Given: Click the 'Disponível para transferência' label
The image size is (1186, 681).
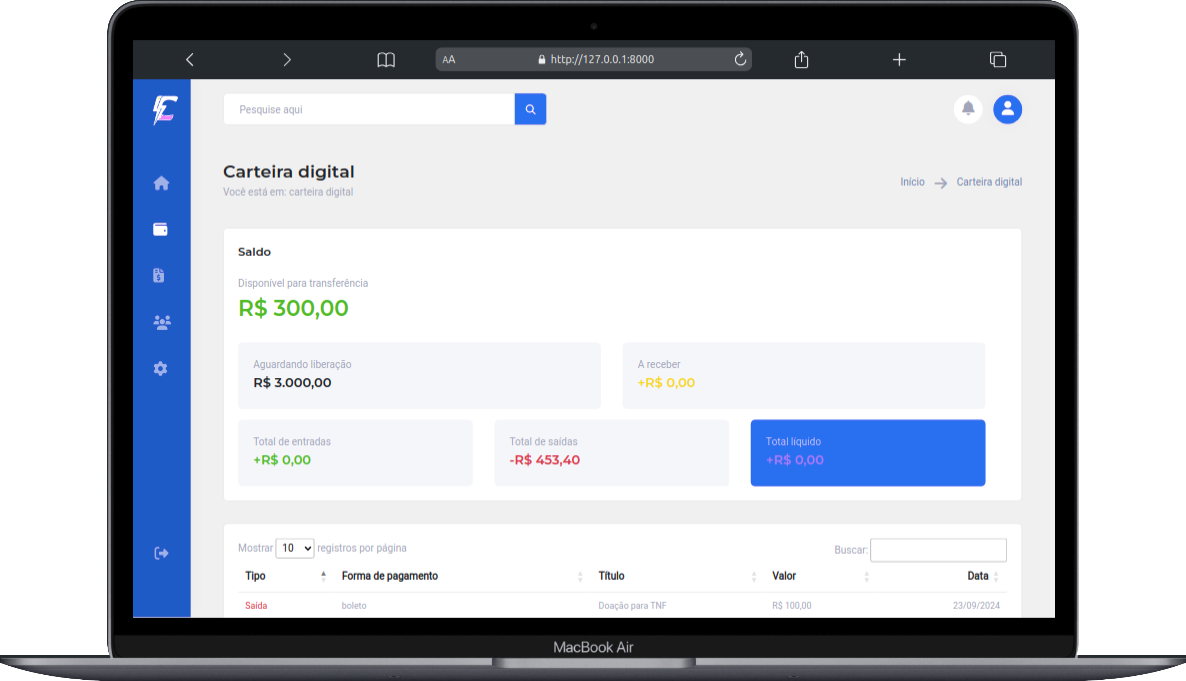Looking at the screenshot, I should point(303,283).
